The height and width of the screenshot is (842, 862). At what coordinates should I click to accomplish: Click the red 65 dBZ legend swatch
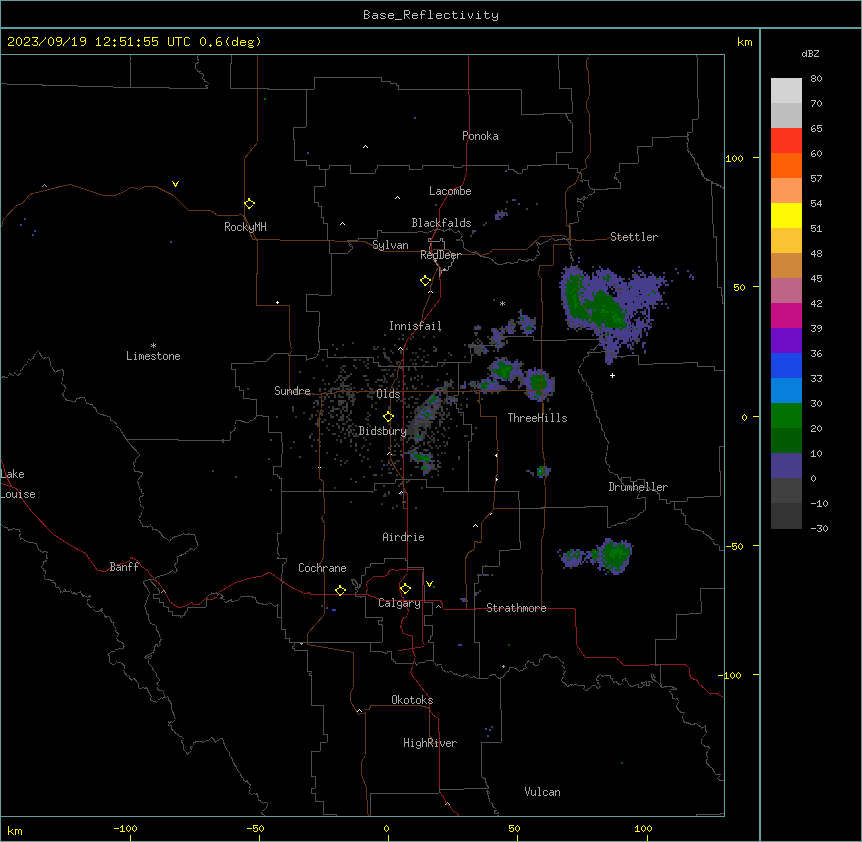coord(786,140)
